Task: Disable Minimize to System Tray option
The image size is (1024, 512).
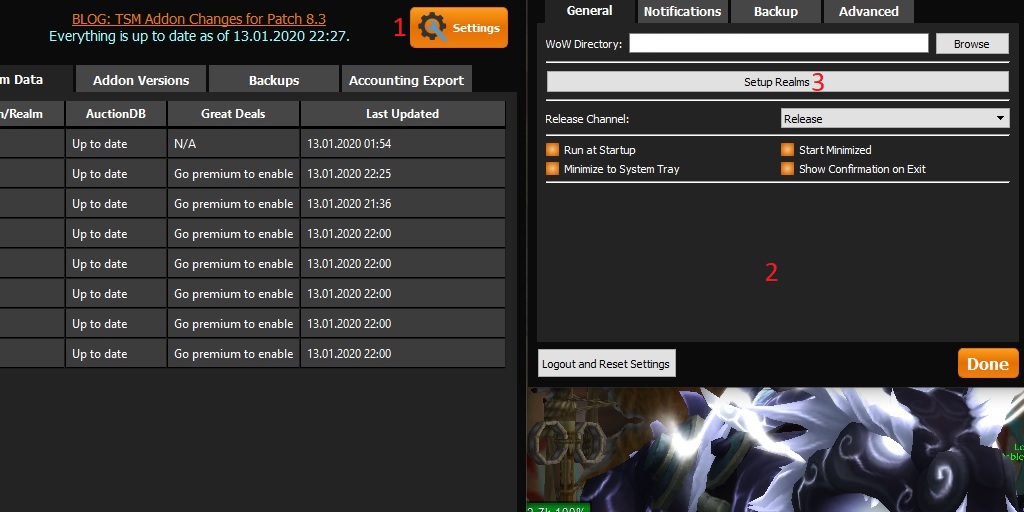Action: (552, 169)
